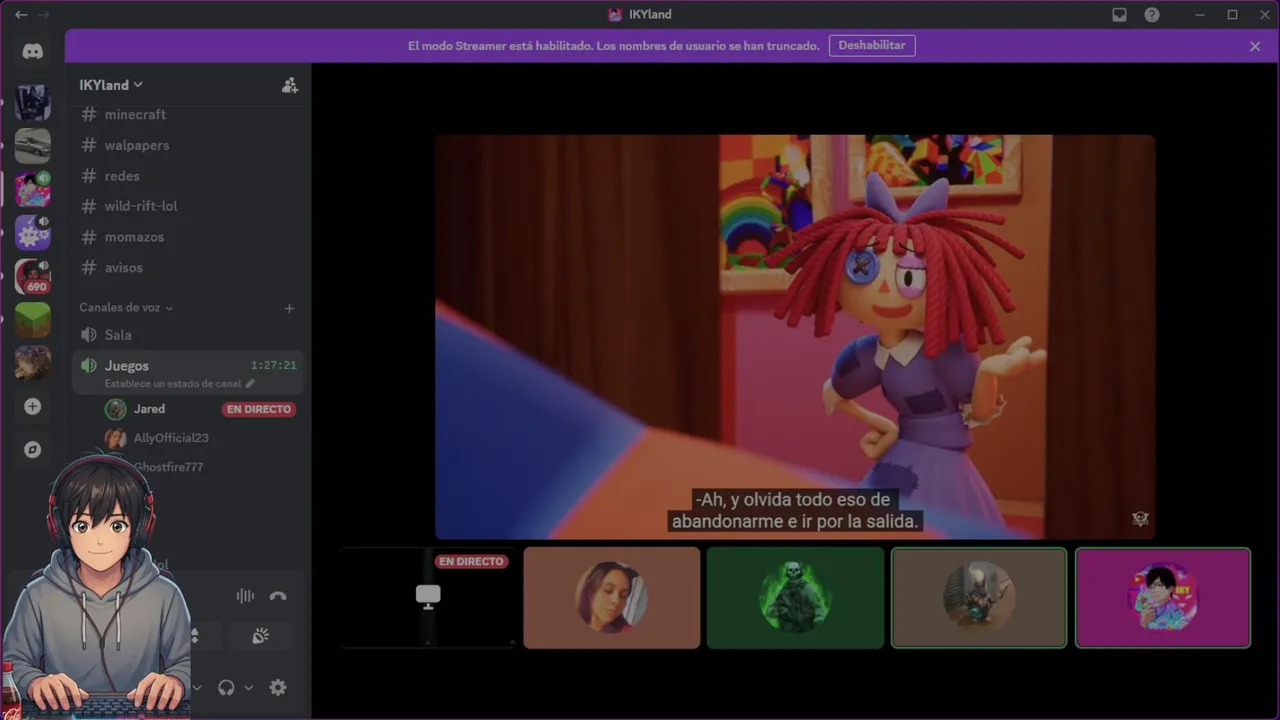Select the EN DIRECTO stream tile thumbnail
This screenshot has height=720, width=1280.
pos(428,597)
